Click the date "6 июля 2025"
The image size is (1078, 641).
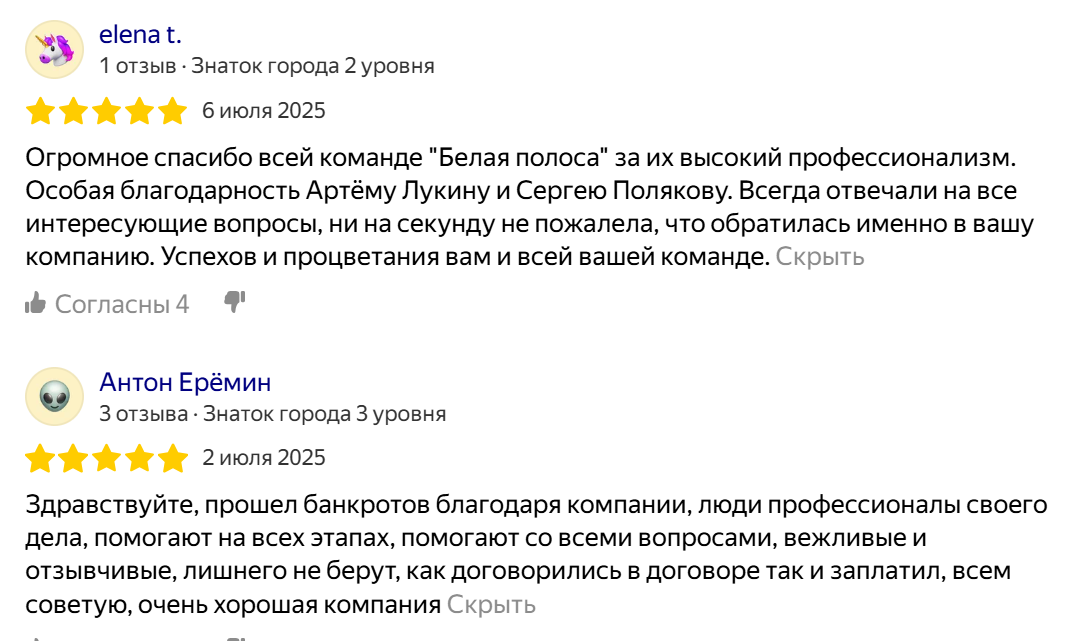pyautogui.click(x=264, y=111)
